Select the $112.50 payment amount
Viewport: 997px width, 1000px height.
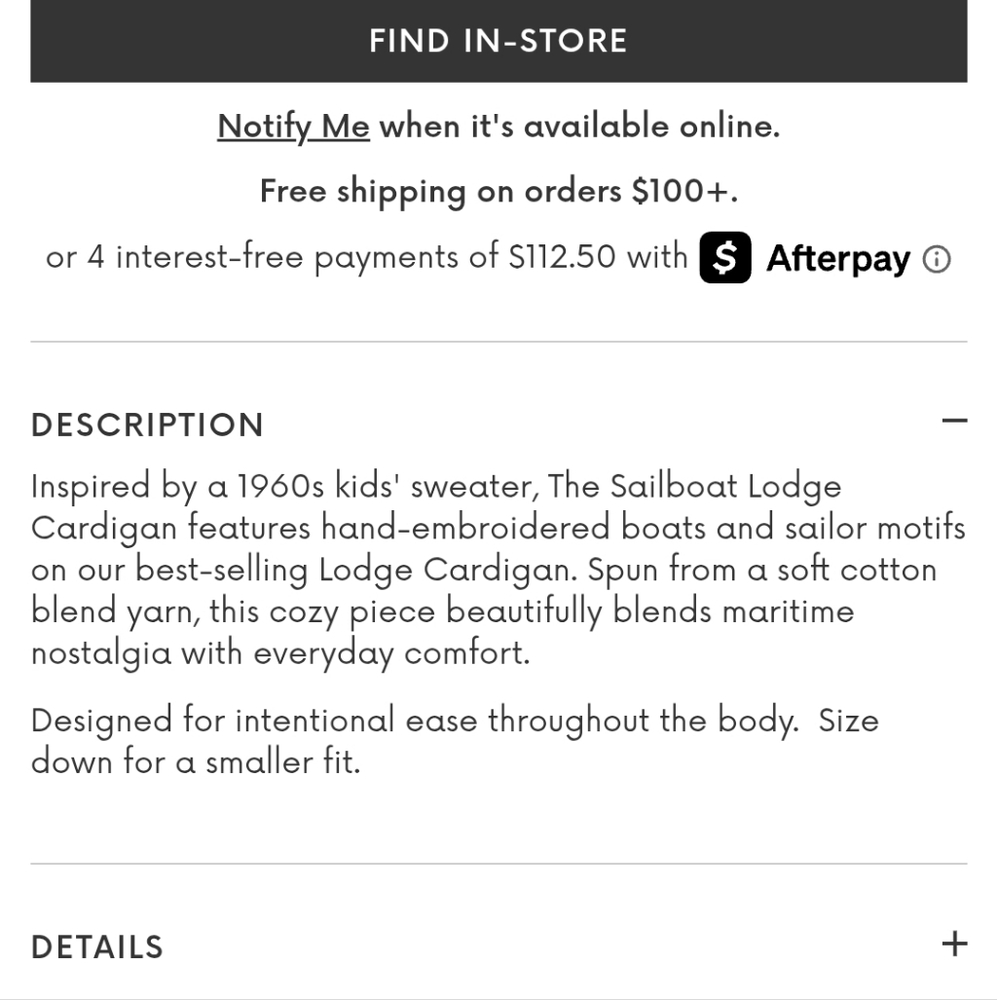562,257
